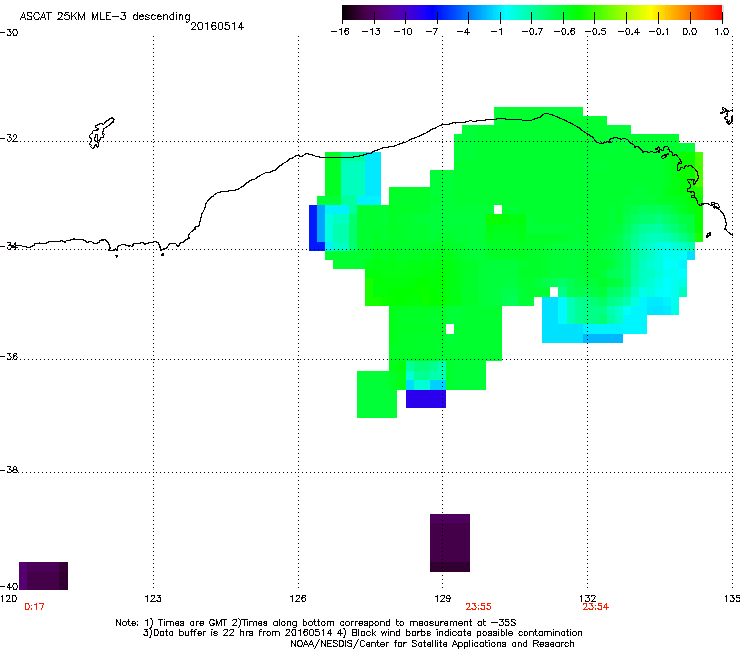The image size is (740, 650).
Task: Click the red "23:54" swath time
Action: click(x=596, y=607)
